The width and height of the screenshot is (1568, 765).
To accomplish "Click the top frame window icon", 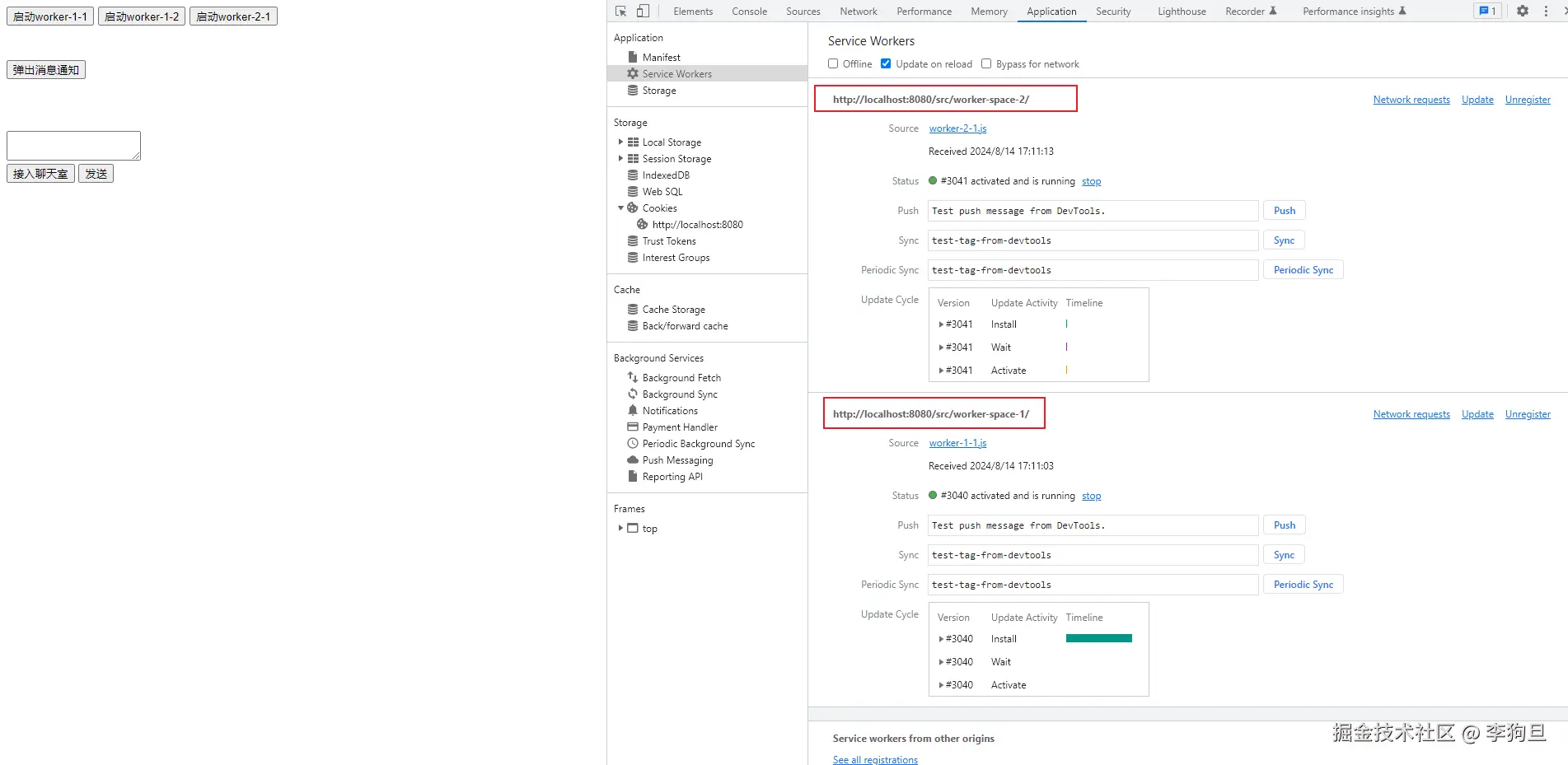I will point(633,528).
